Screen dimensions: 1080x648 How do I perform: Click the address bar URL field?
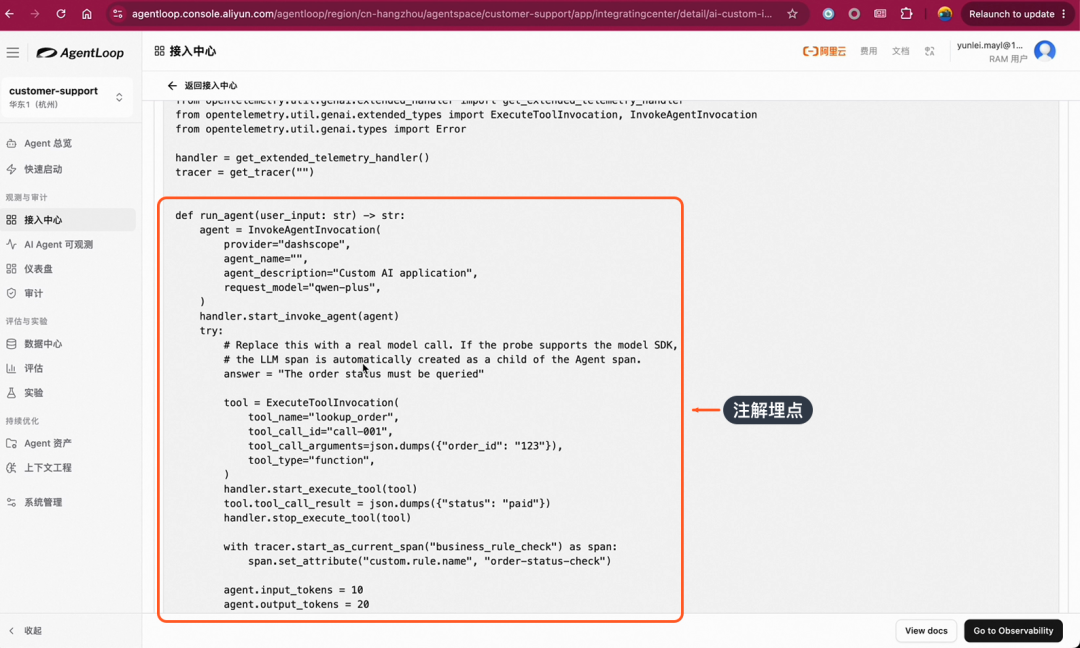pos(452,14)
